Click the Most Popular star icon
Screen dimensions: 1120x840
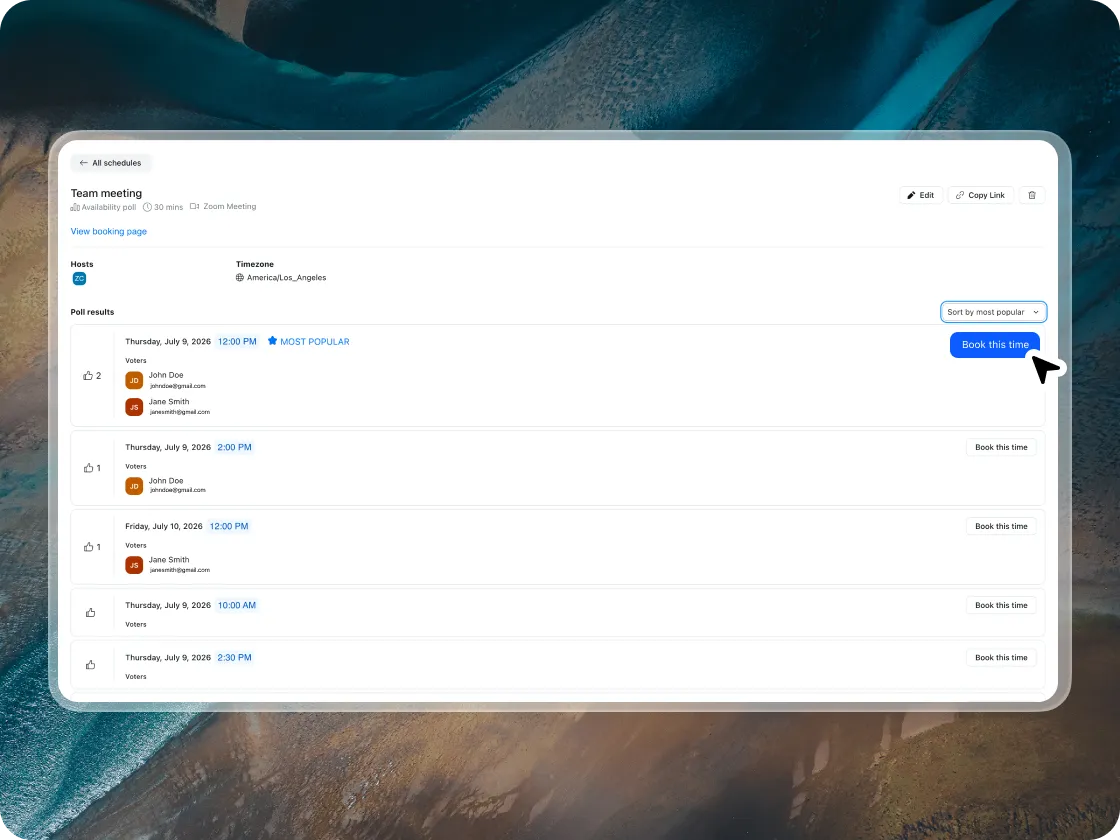272,341
